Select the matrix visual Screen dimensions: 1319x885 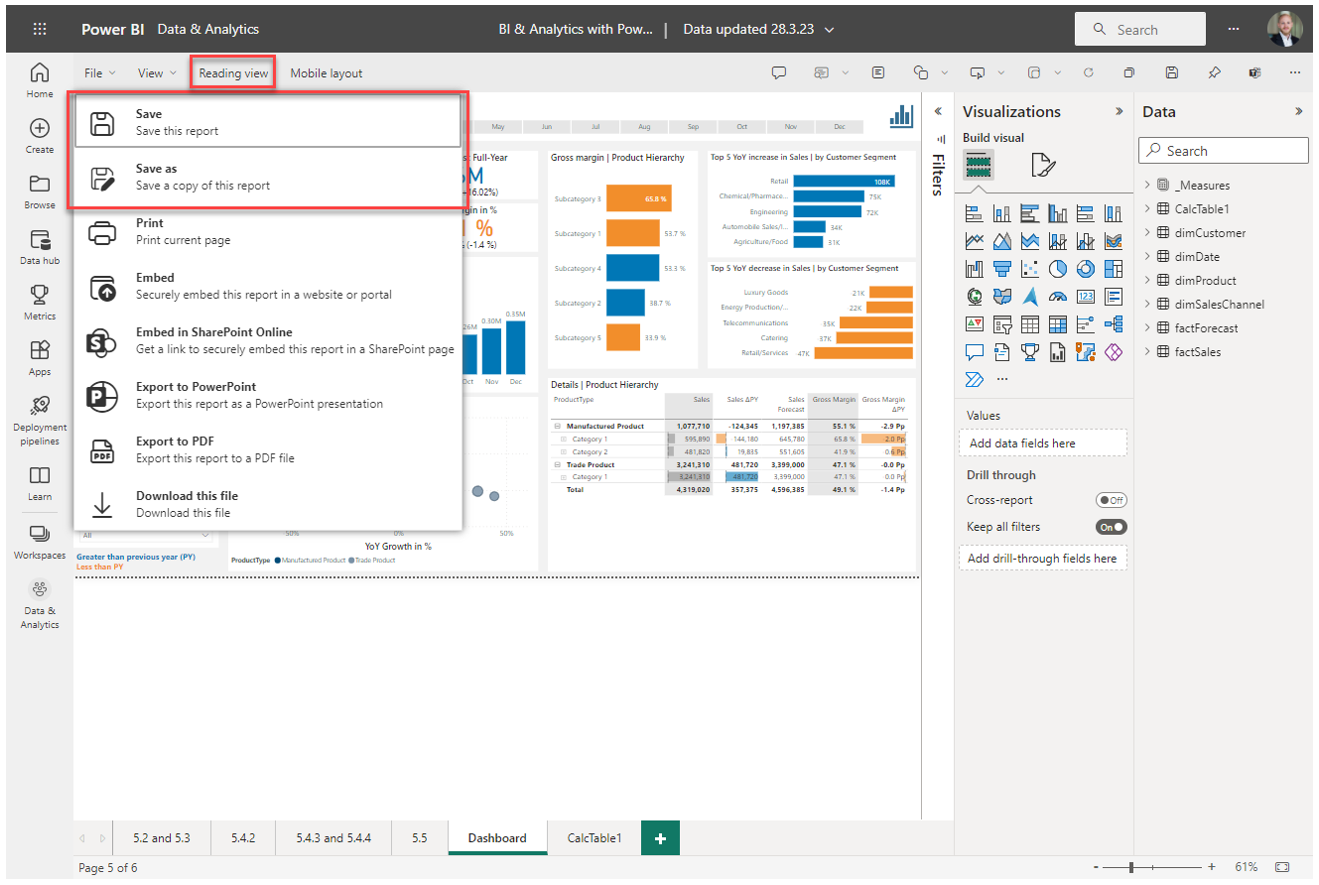[x=1058, y=324]
